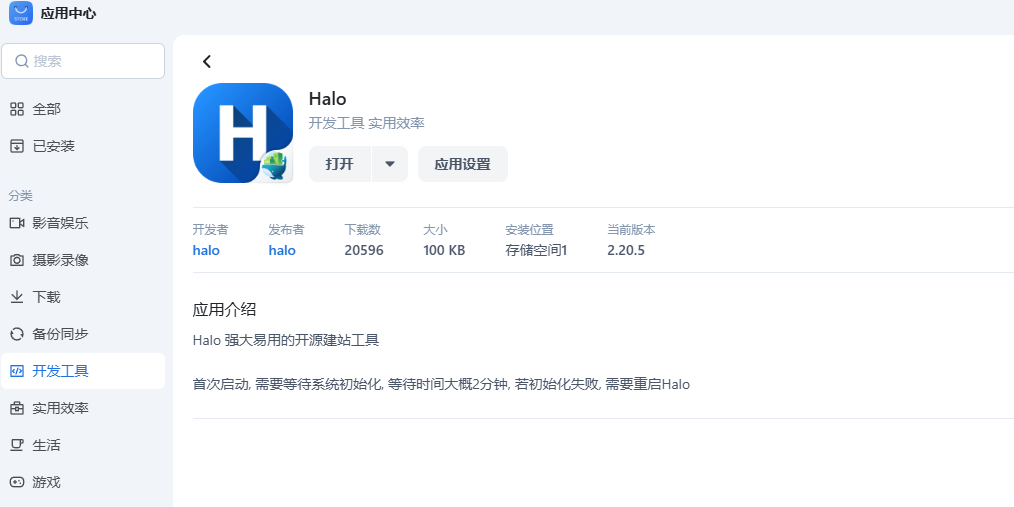Click the 已安装 download-box icon
The width and height of the screenshot is (1014, 507).
(17, 146)
